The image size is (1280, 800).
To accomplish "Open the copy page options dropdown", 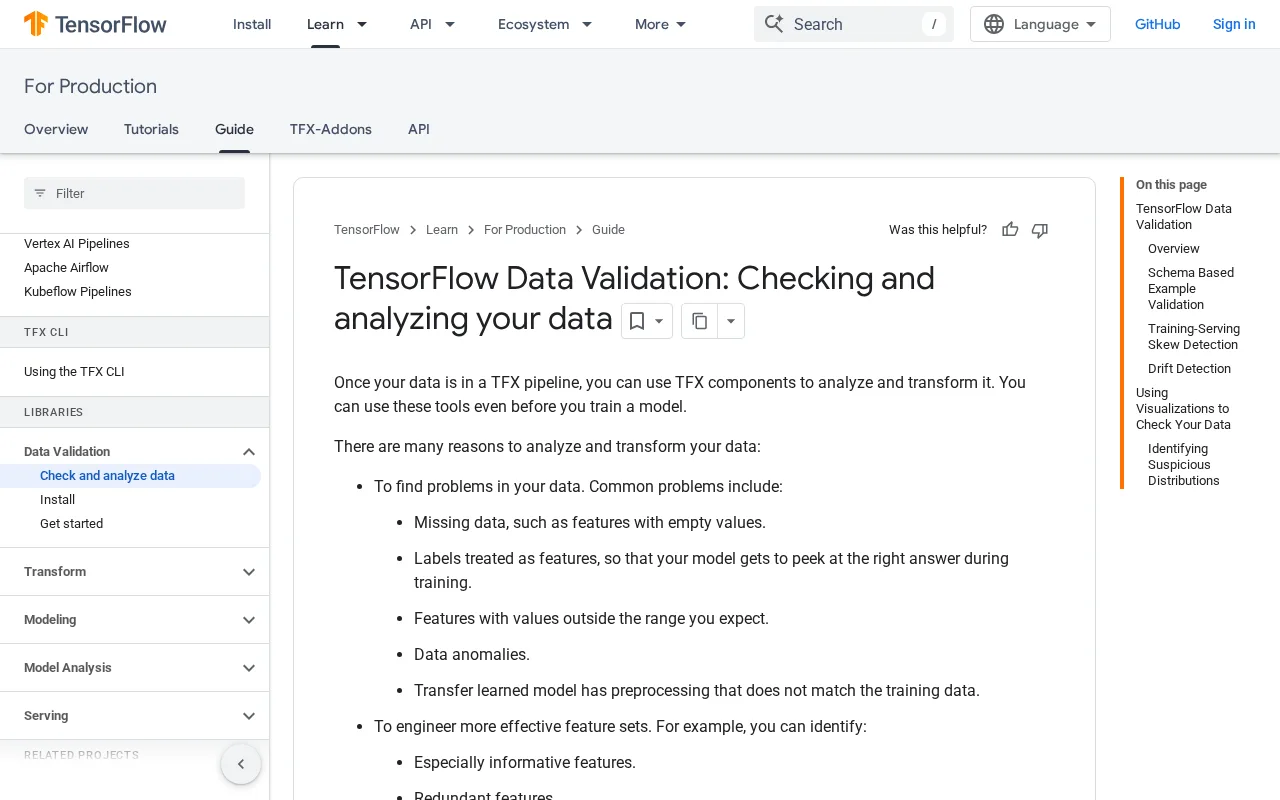I will coord(731,321).
